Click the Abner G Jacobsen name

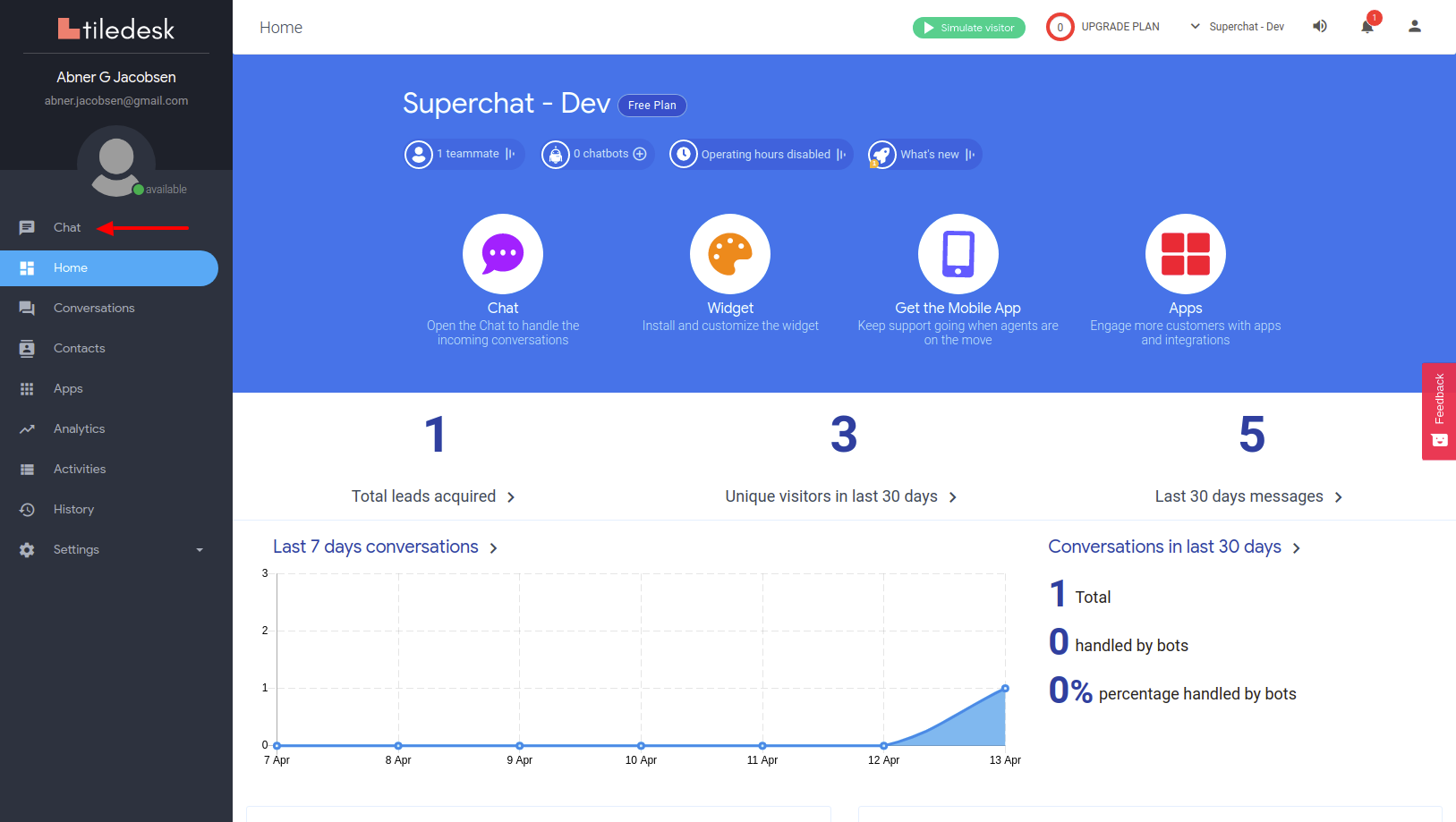(116, 77)
